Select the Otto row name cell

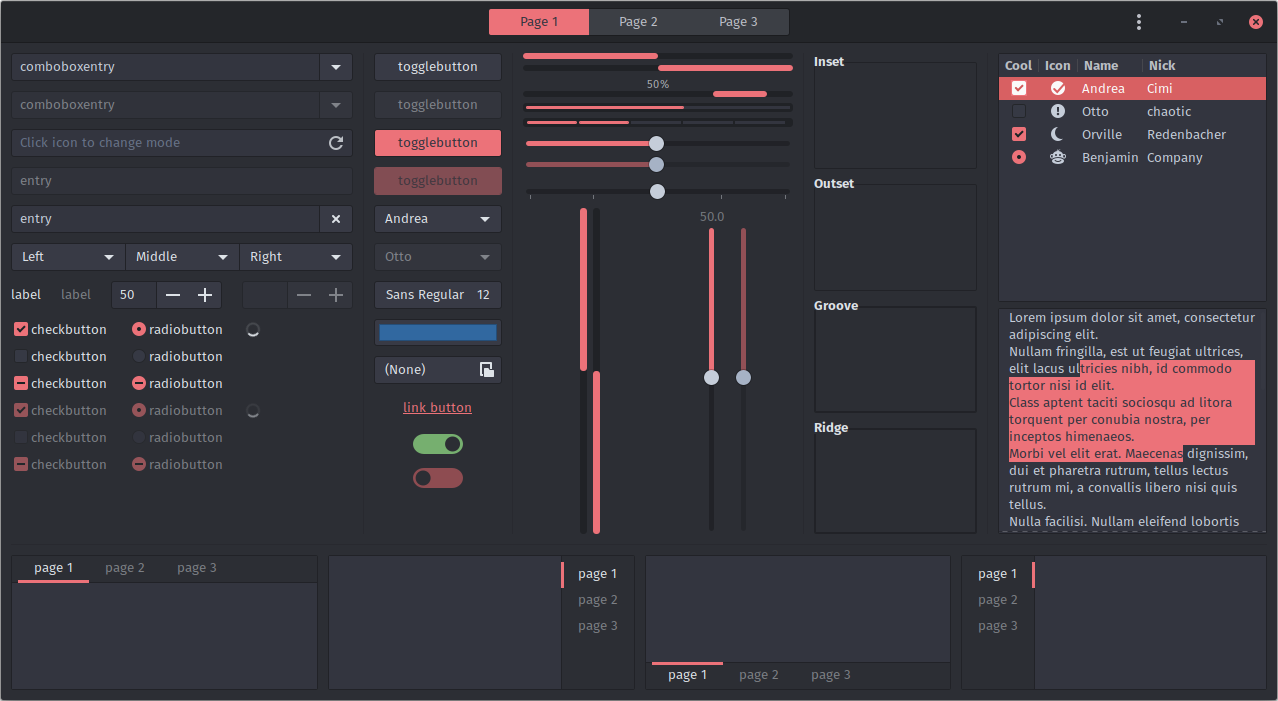(x=1095, y=112)
